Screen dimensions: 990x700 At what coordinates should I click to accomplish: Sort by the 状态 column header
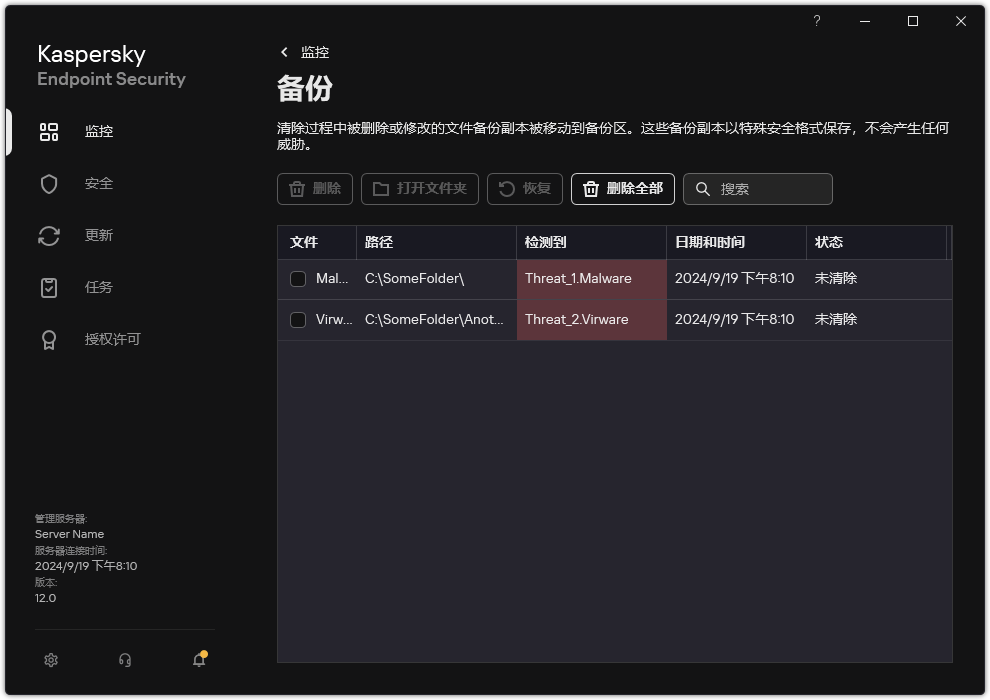click(828, 242)
